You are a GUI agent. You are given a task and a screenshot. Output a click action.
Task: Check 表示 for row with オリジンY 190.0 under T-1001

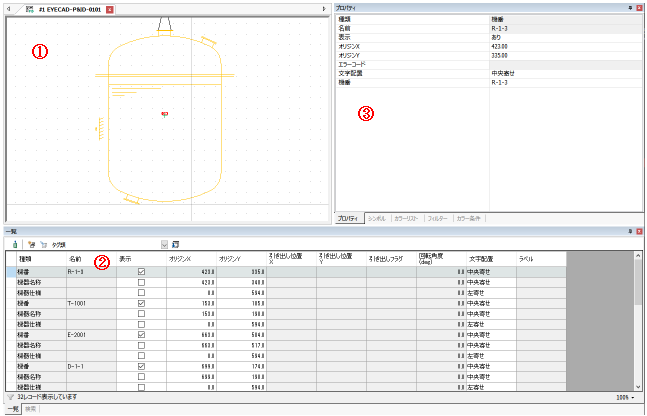[x=142, y=314]
